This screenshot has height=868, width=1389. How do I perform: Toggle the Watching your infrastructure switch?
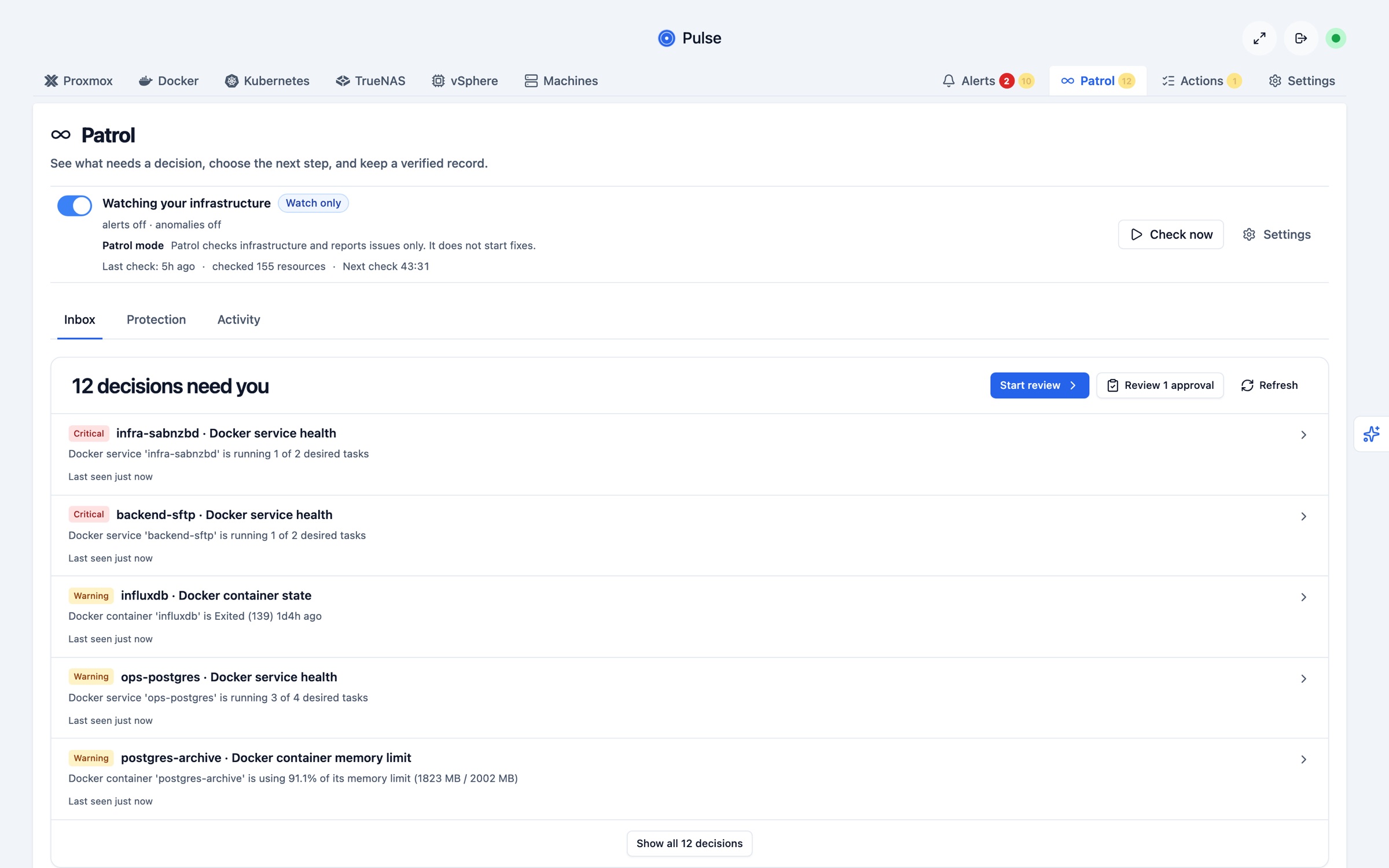[74, 205]
